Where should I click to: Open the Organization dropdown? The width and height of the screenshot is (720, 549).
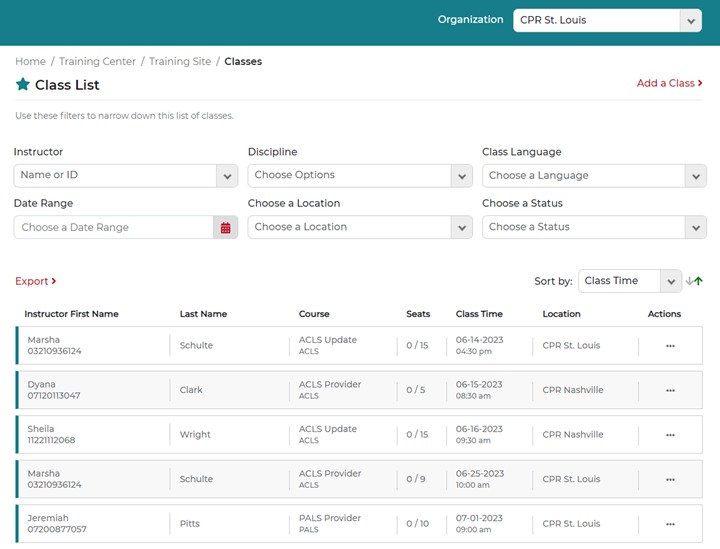[x=607, y=20]
